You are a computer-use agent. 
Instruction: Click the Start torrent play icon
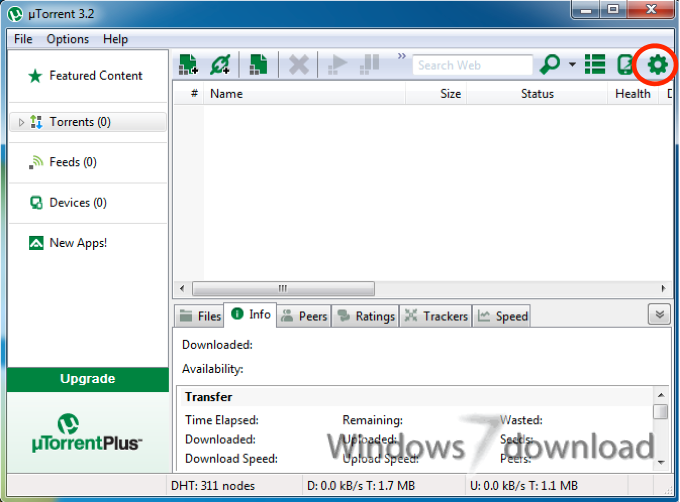pyautogui.click(x=337, y=65)
